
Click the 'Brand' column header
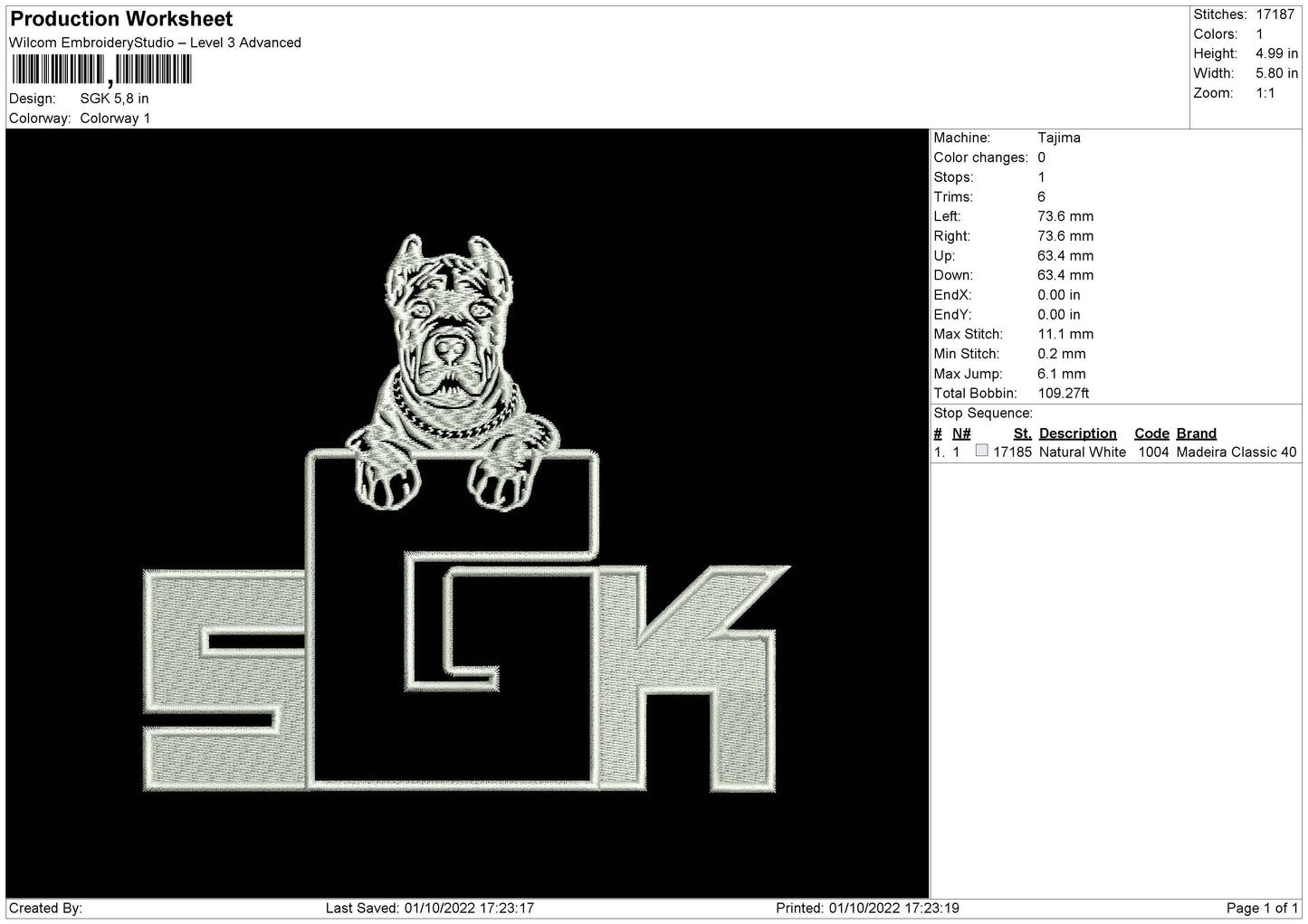1196,433
